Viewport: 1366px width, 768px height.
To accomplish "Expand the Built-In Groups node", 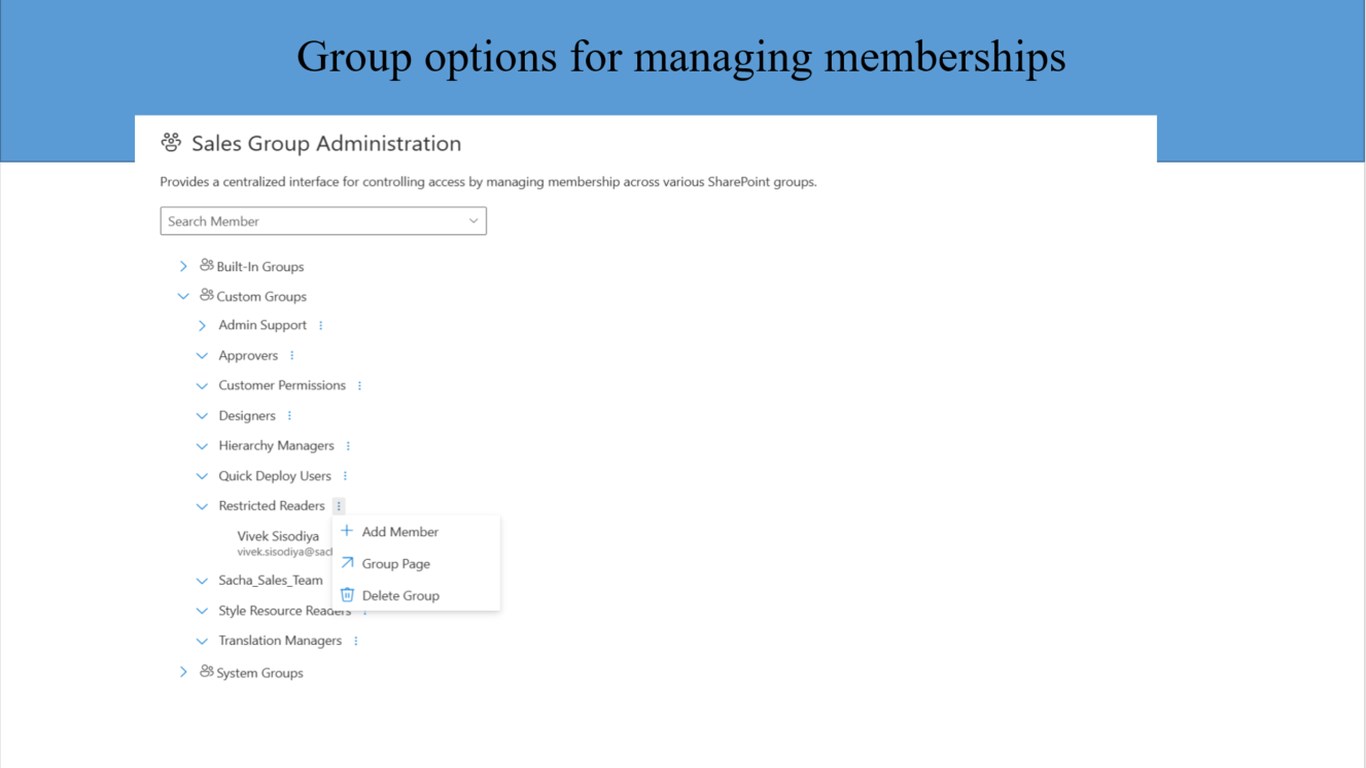I will (x=183, y=266).
